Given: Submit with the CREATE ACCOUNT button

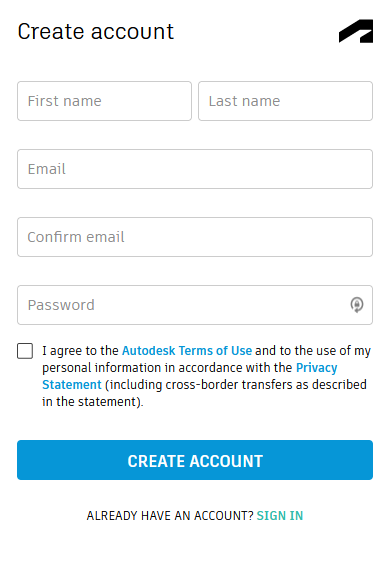Looking at the screenshot, I should pos(195,460).
